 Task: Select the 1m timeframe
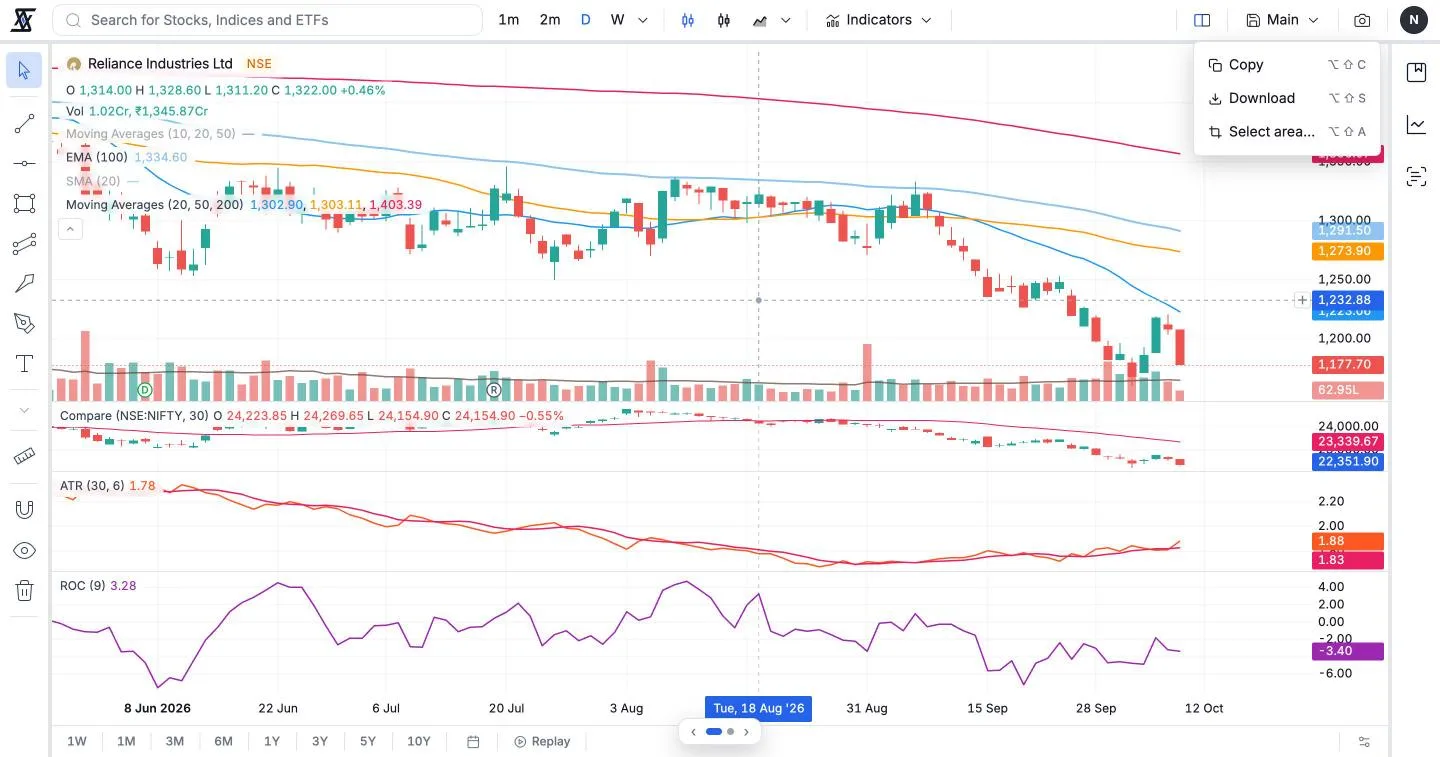point(509,20)
